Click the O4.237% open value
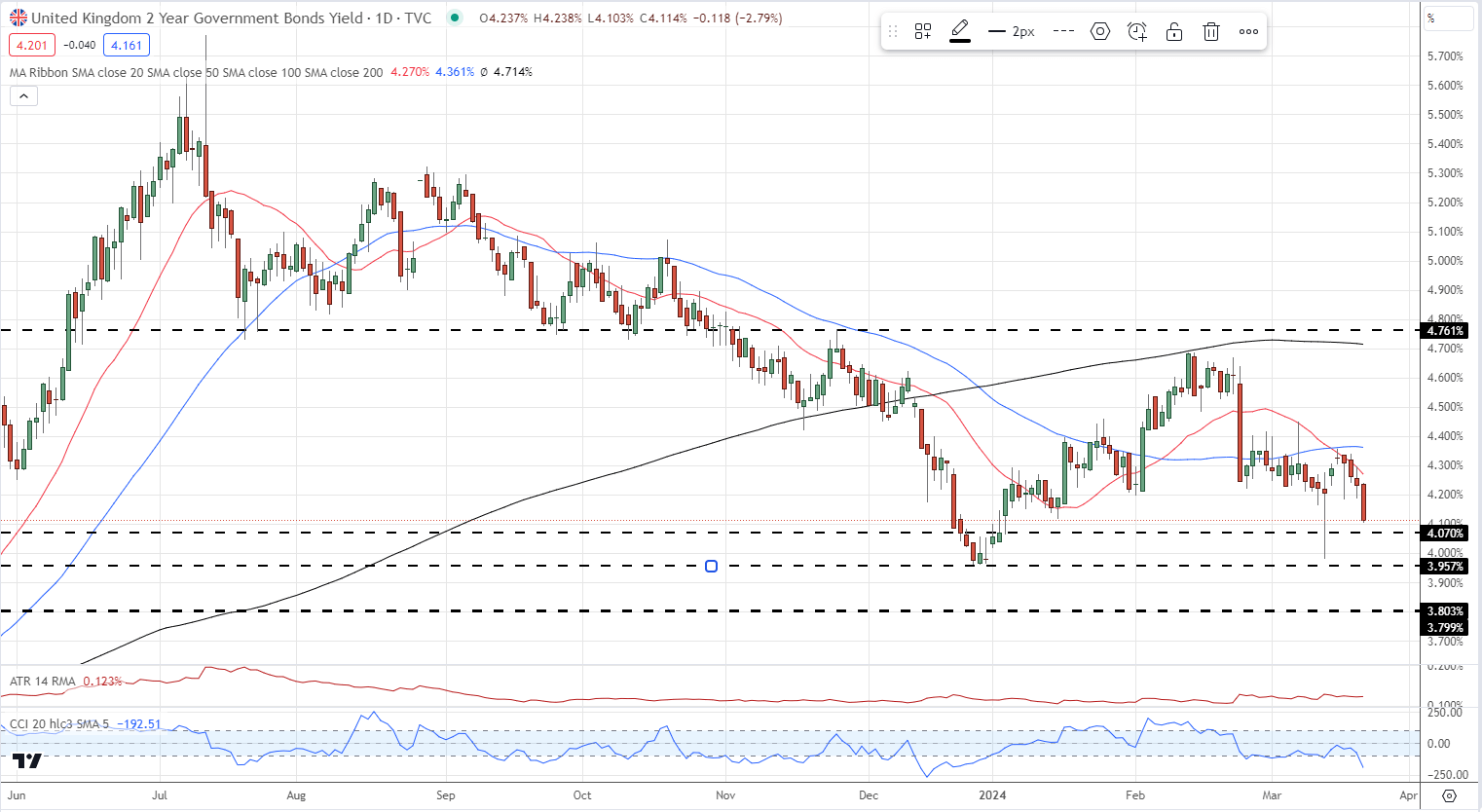Image resolution: width=1482 pixels, height=812 pixels. pyautogui.click(x=504, y=18)
